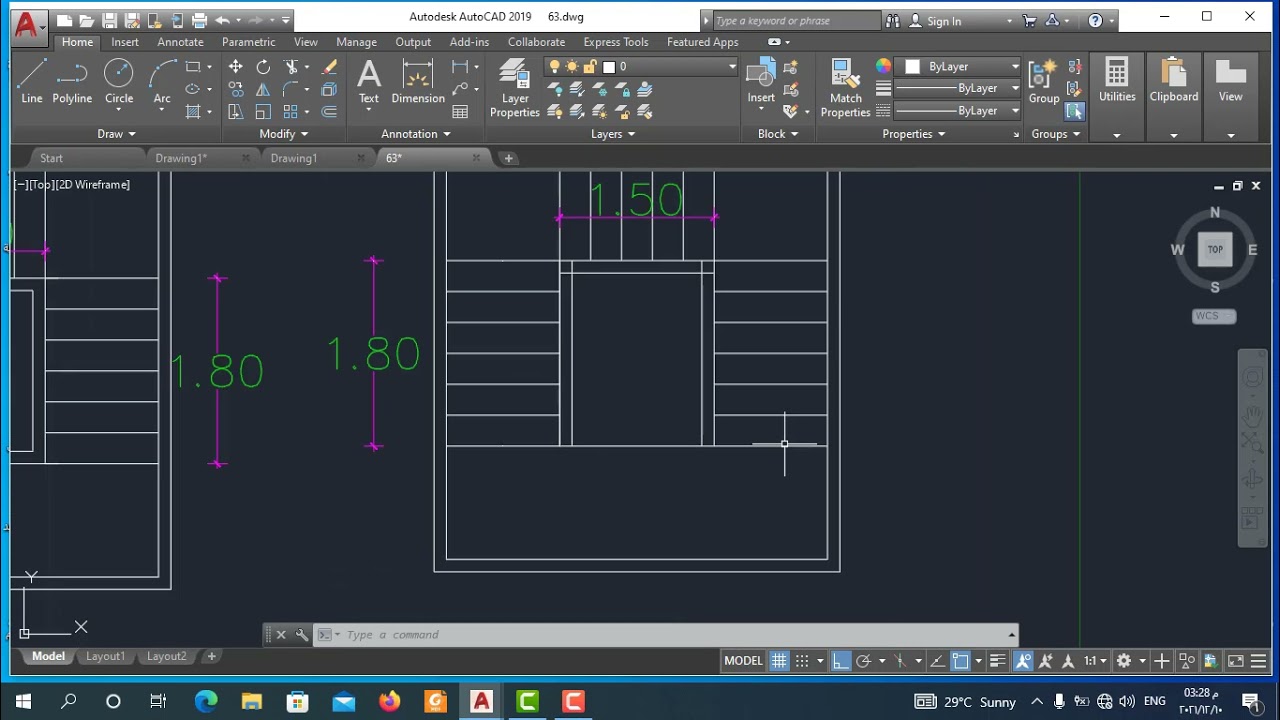
Task: Click Insert block icon
Action: [x=761, y=80]
